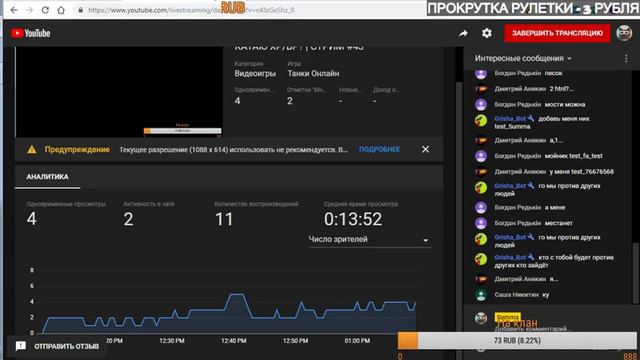The image size is (640, 360).
Task: Click own avatar beside chat comment box
Action: [x=481, y=318]
